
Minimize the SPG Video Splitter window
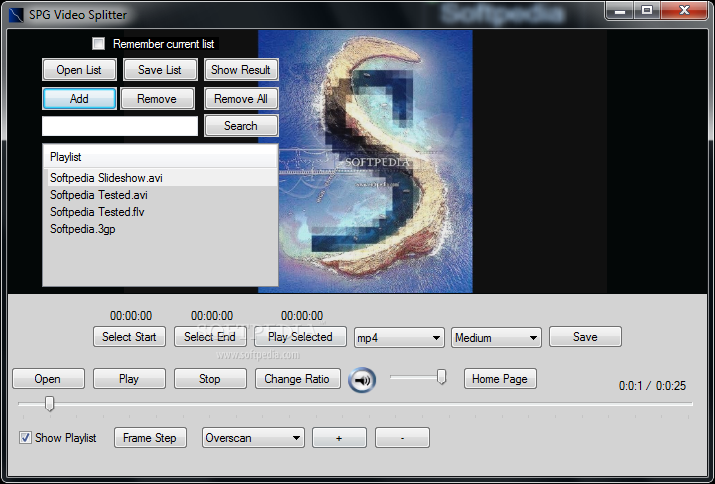620,10
